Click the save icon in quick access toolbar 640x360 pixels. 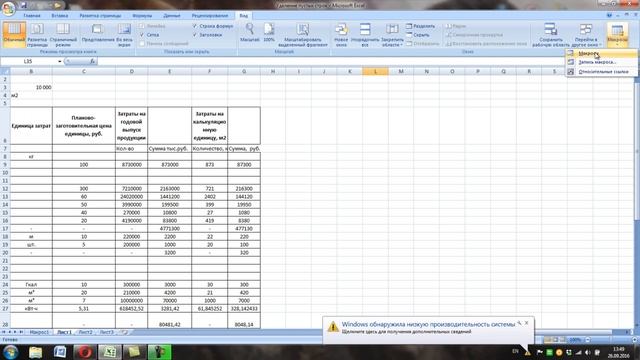point(24,5)
